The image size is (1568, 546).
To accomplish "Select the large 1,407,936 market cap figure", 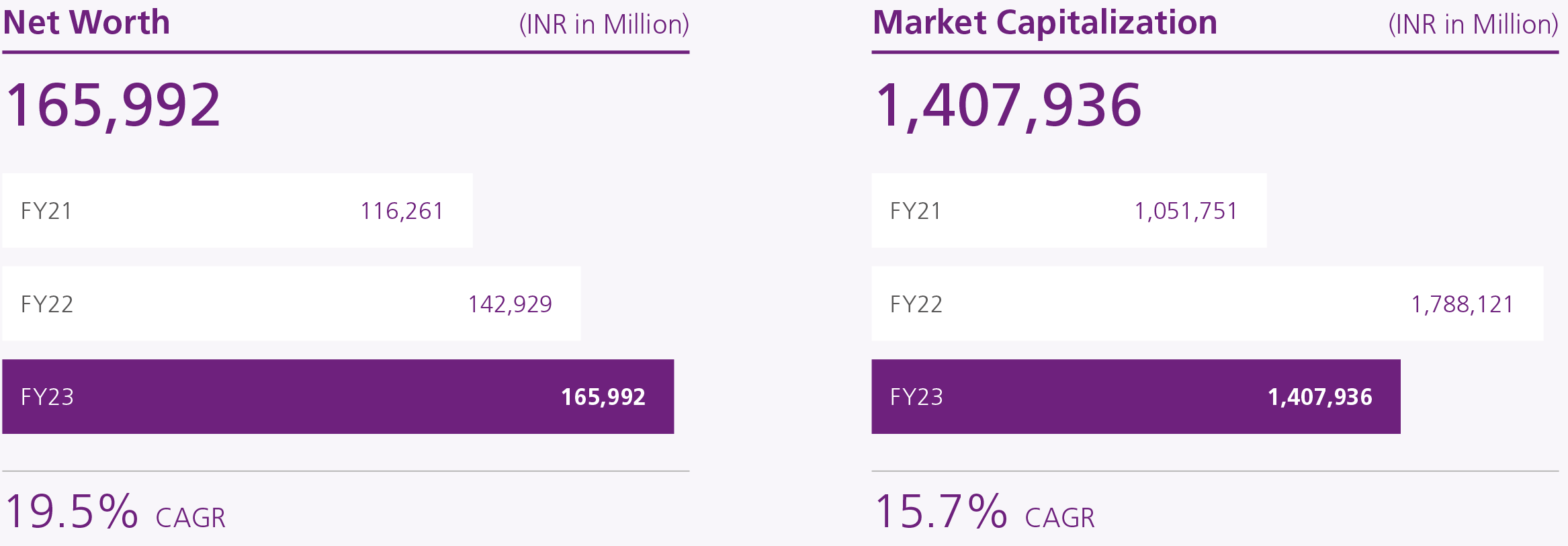I will [1008, 105].
